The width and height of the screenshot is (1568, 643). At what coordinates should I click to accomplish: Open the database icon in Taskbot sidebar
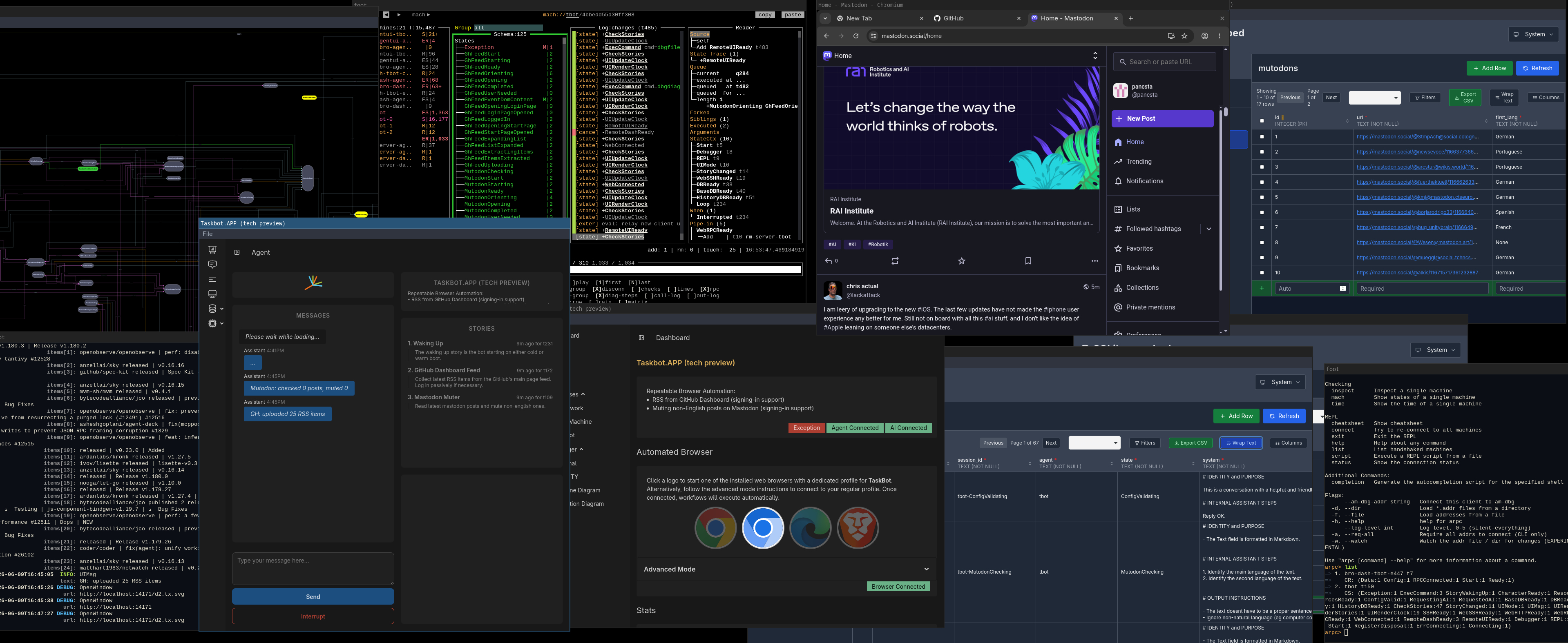pos(212,308)
